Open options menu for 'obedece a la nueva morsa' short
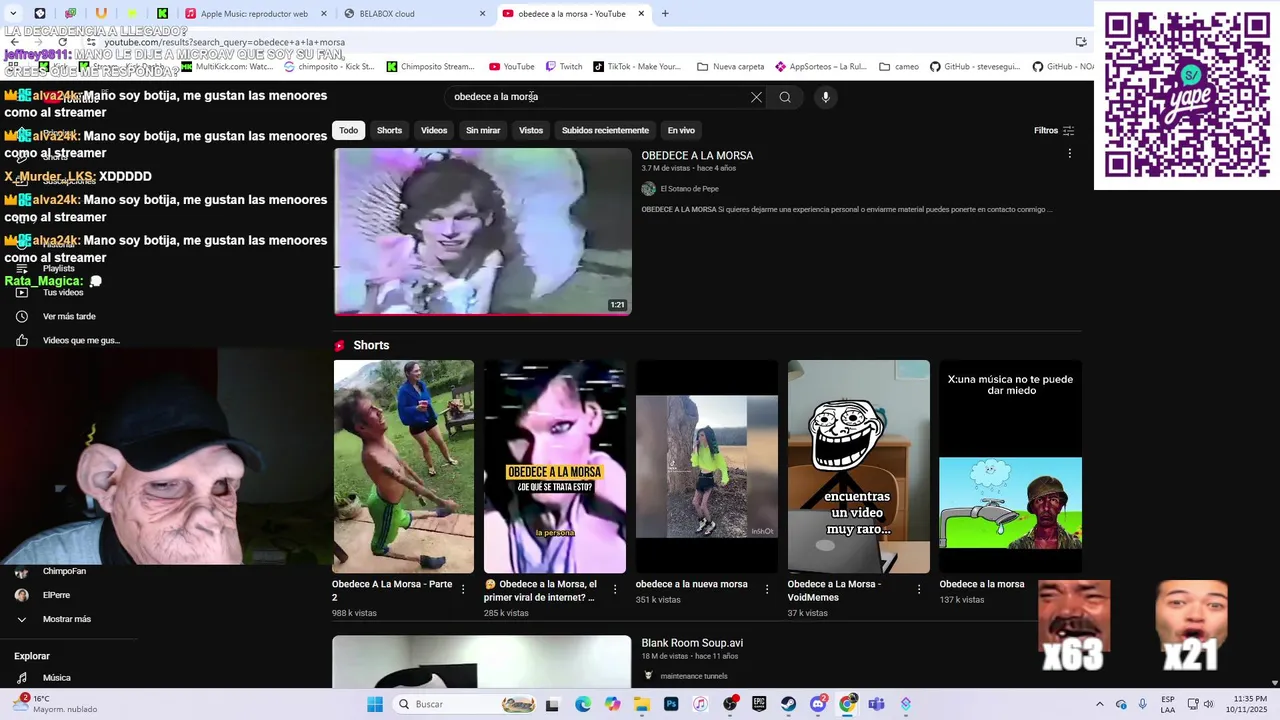The width and height of the screenshot is (1280, 720). (x=767, y=590)
